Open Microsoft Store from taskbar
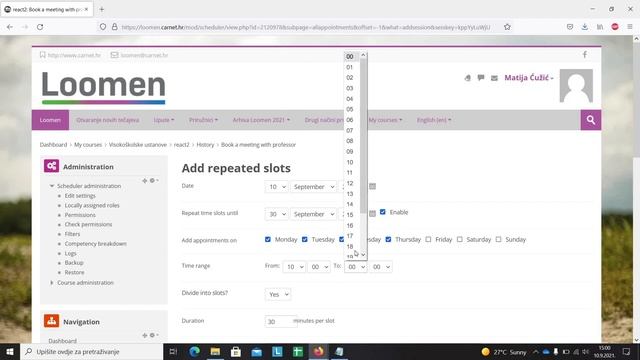The image size is (640, 360). (236, 351)
